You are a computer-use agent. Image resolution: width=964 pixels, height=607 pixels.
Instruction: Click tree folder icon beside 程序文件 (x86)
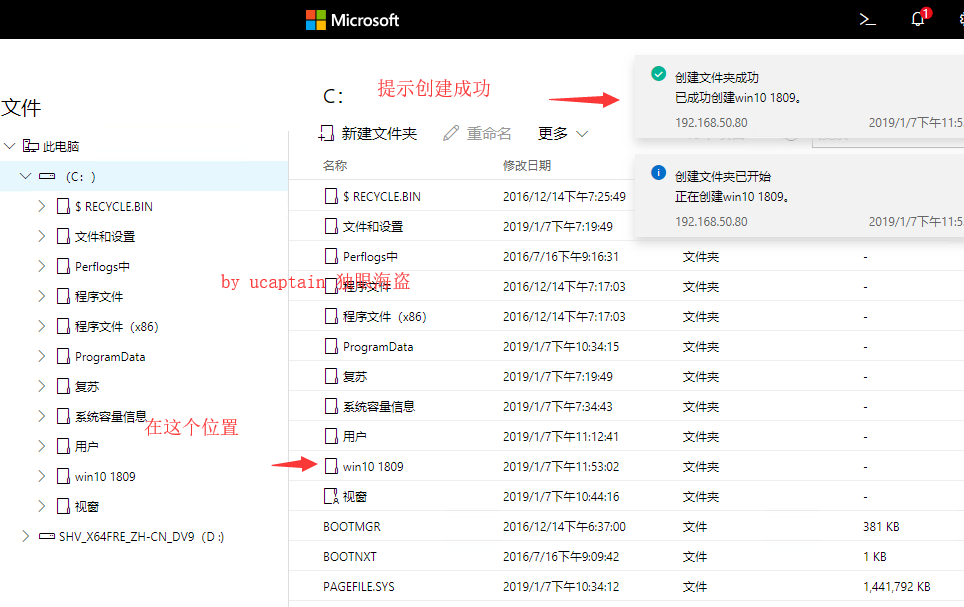63,326
